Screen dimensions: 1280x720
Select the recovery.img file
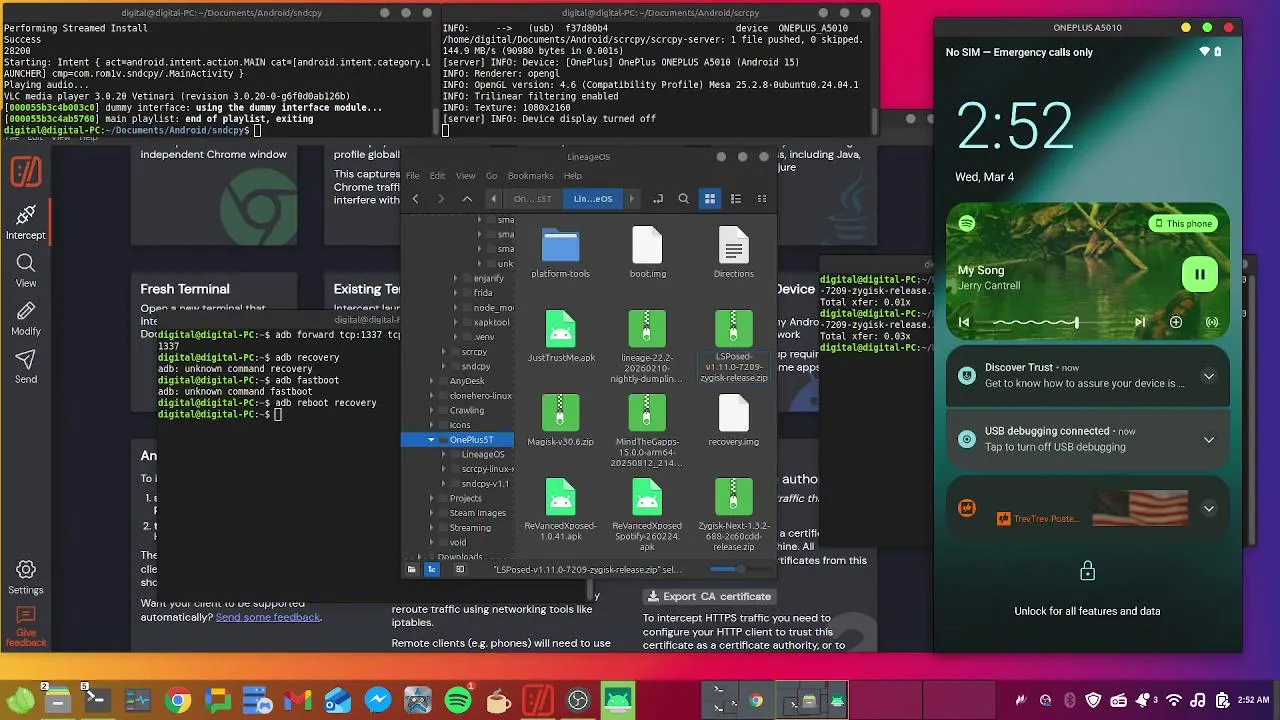click(733, 420)
